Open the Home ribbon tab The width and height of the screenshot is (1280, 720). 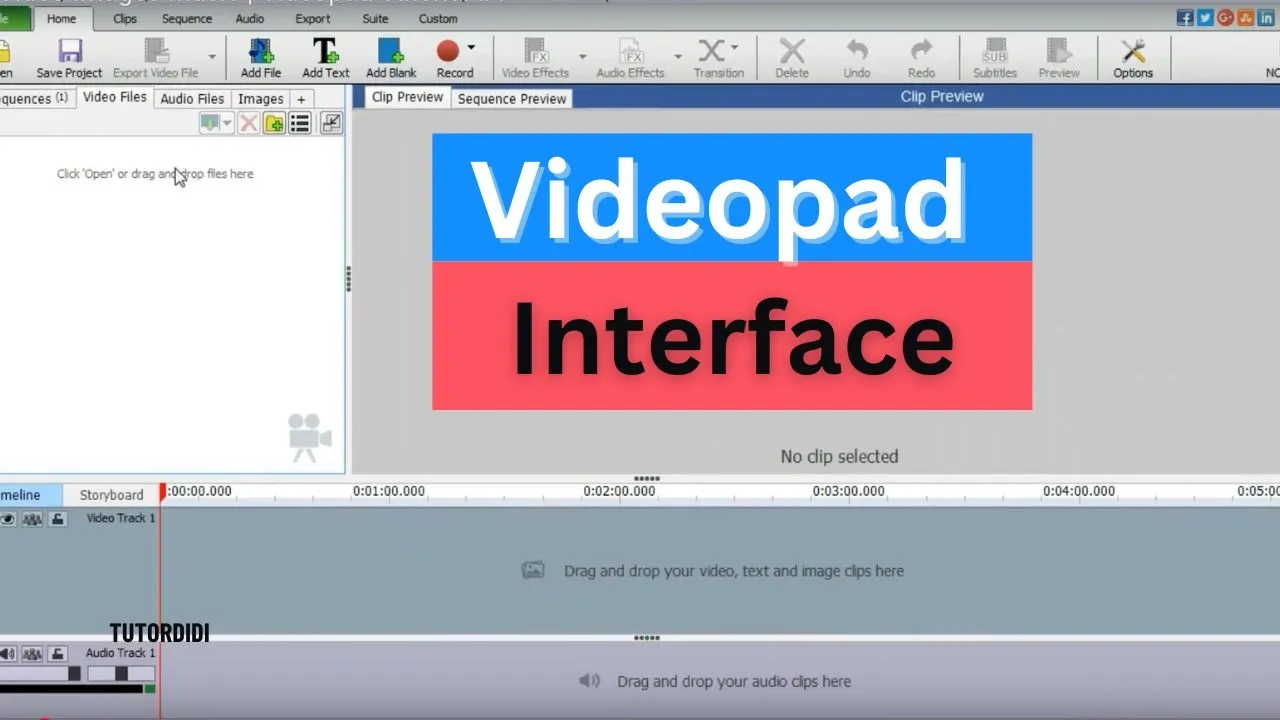[x=61, y=18]
